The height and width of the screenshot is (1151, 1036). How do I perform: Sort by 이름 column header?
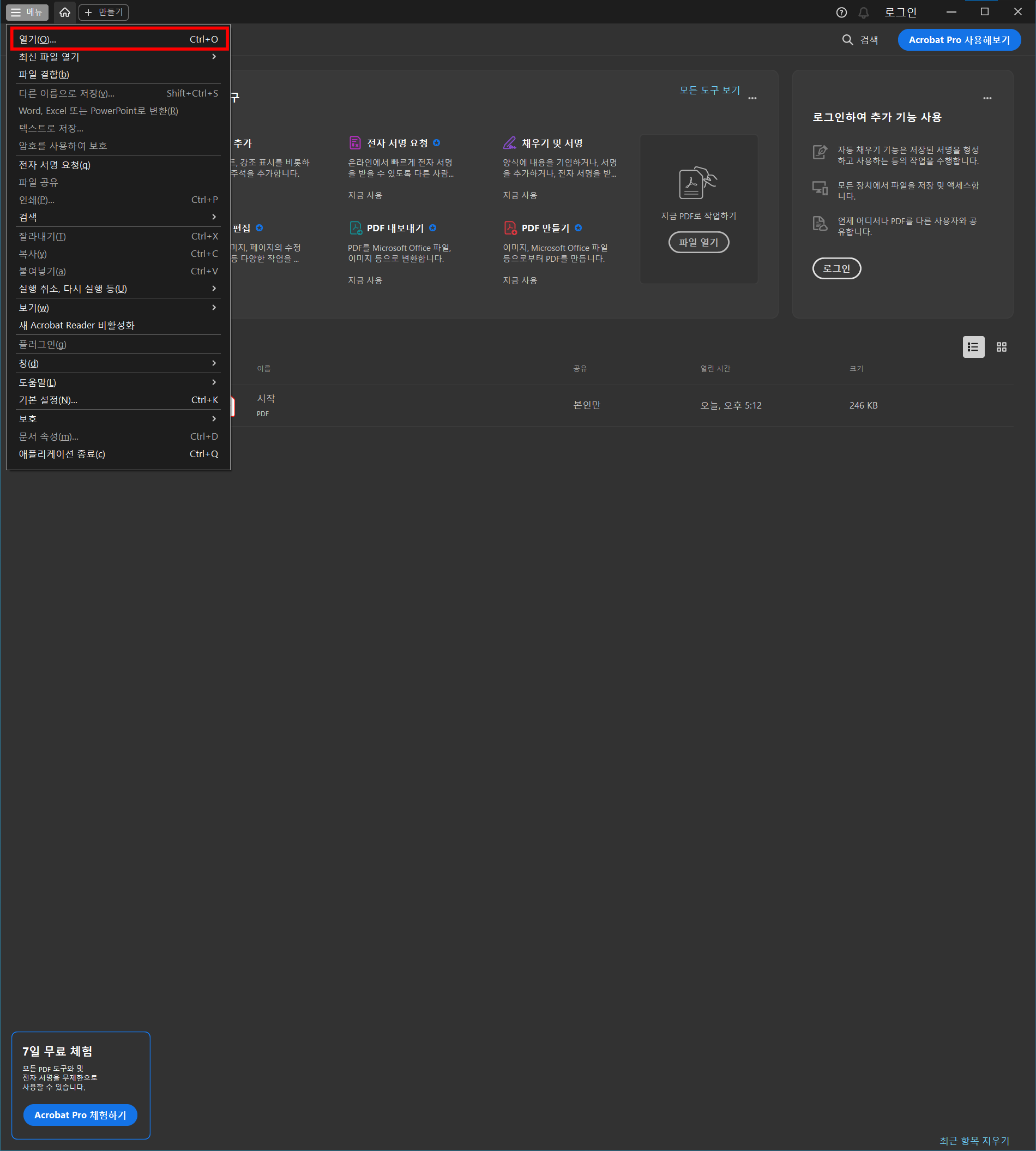point(263,368)
